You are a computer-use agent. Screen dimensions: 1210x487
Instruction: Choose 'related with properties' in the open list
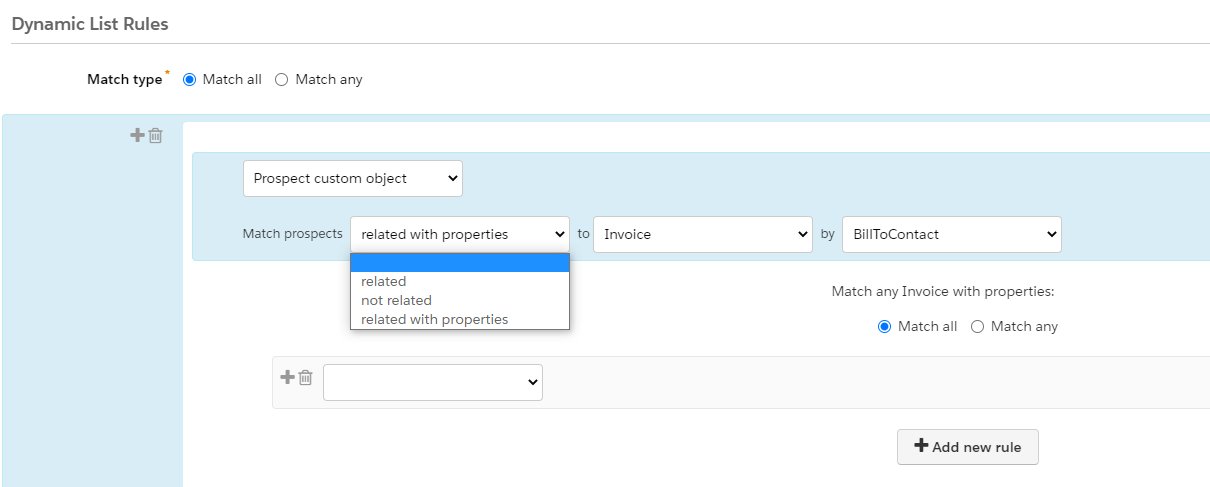(x=434, y=320)
